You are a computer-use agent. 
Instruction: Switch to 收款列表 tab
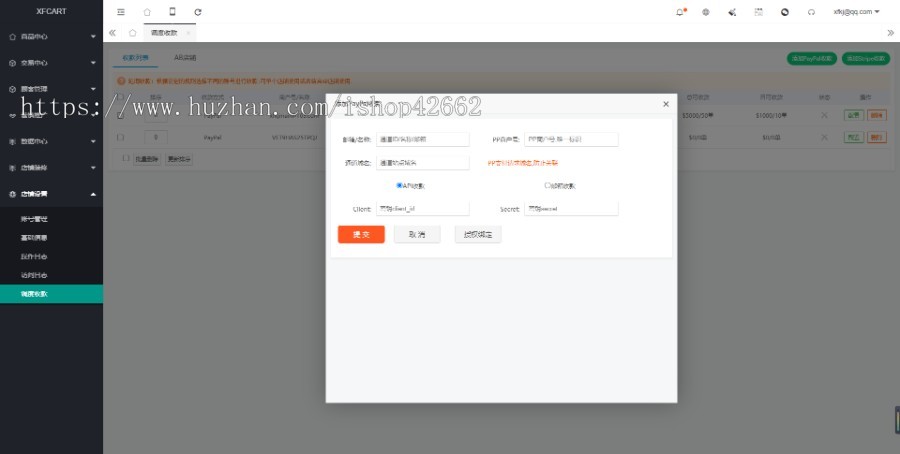click(x=136, y=58)
